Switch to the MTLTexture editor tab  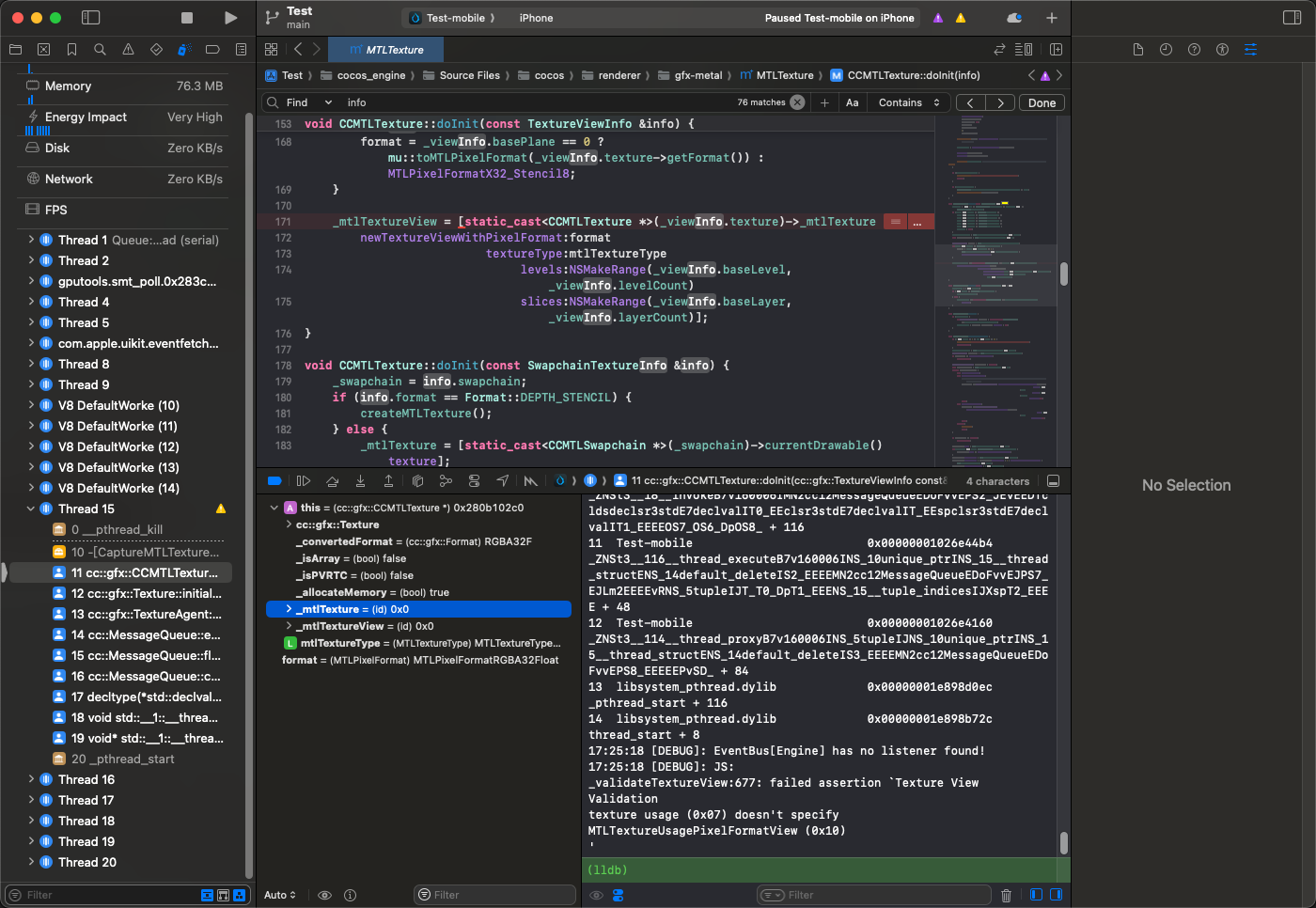(386, 50)
